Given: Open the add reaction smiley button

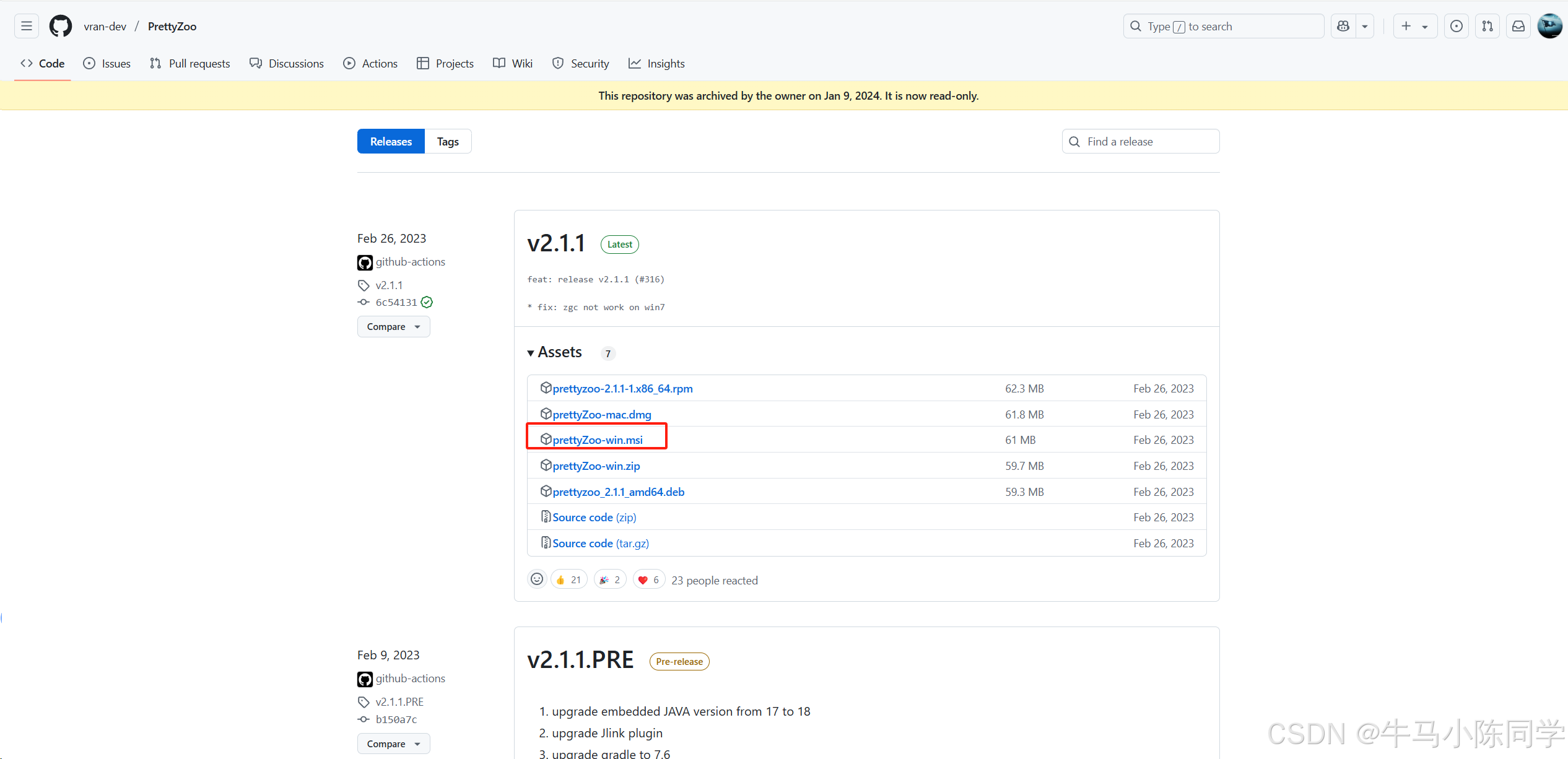Looking at the screenshot, I should point(537,579).
